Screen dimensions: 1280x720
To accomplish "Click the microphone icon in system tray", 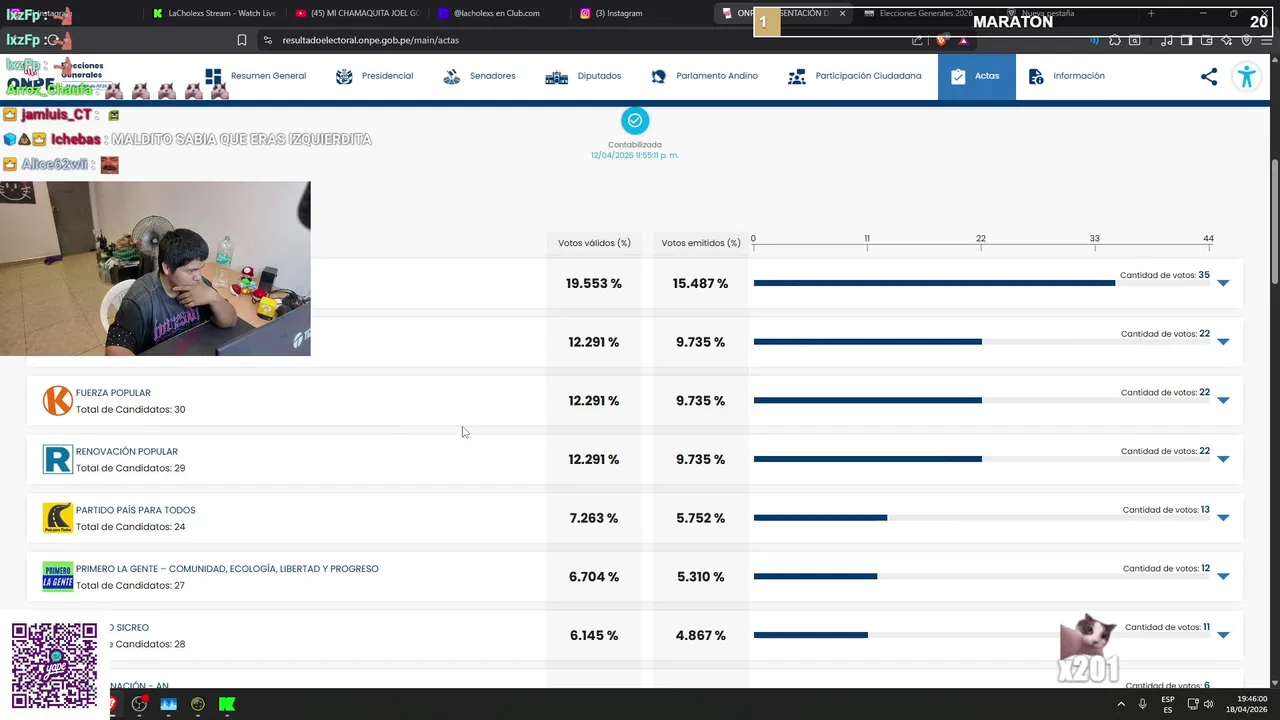I will (1143, 704).
